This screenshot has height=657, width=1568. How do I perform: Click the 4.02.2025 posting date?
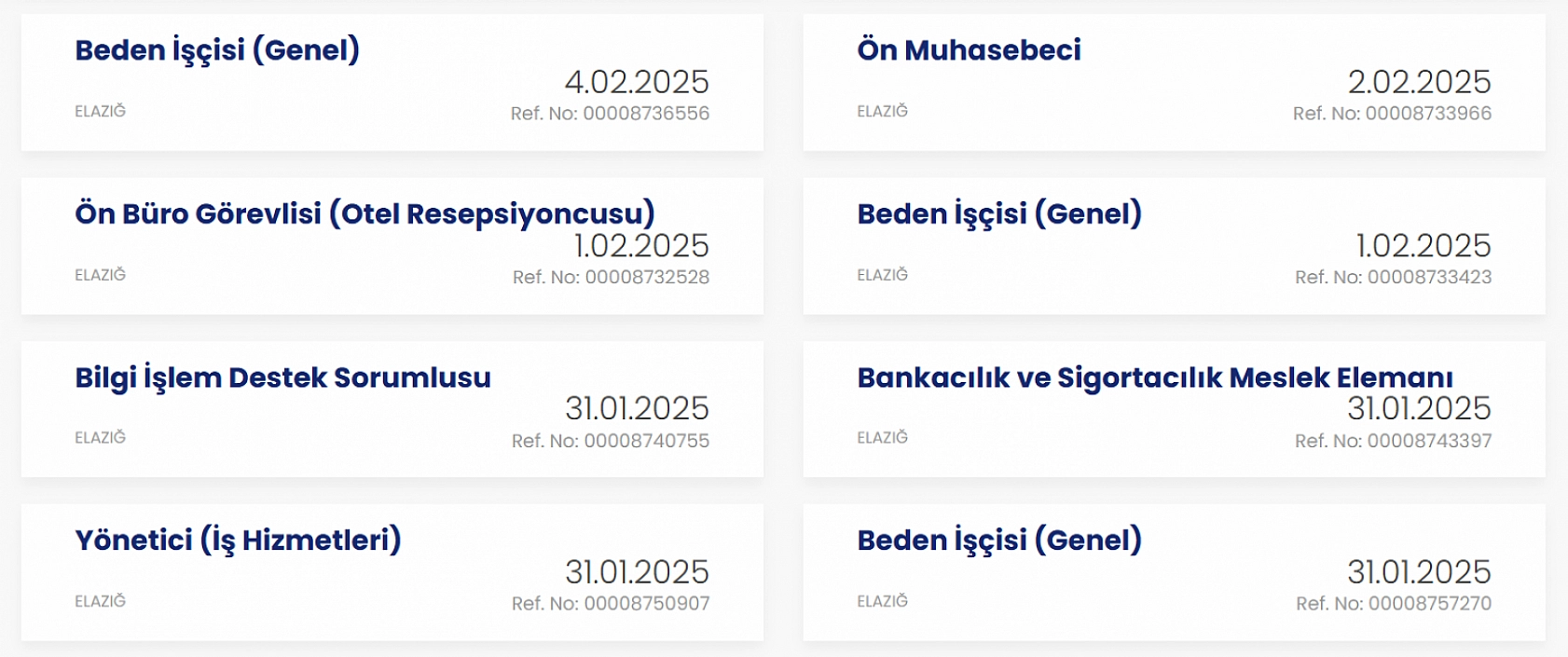pyautogui.click(x=637, y=82)
